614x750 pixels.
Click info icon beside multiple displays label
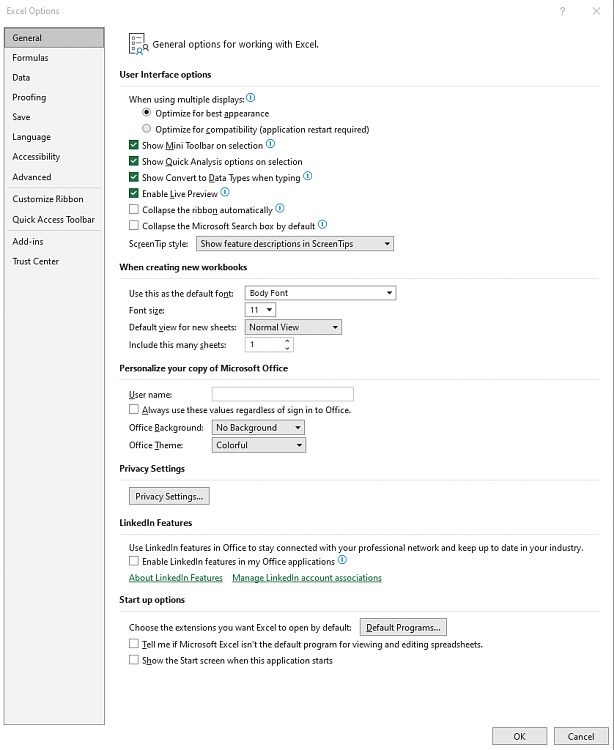251,98
